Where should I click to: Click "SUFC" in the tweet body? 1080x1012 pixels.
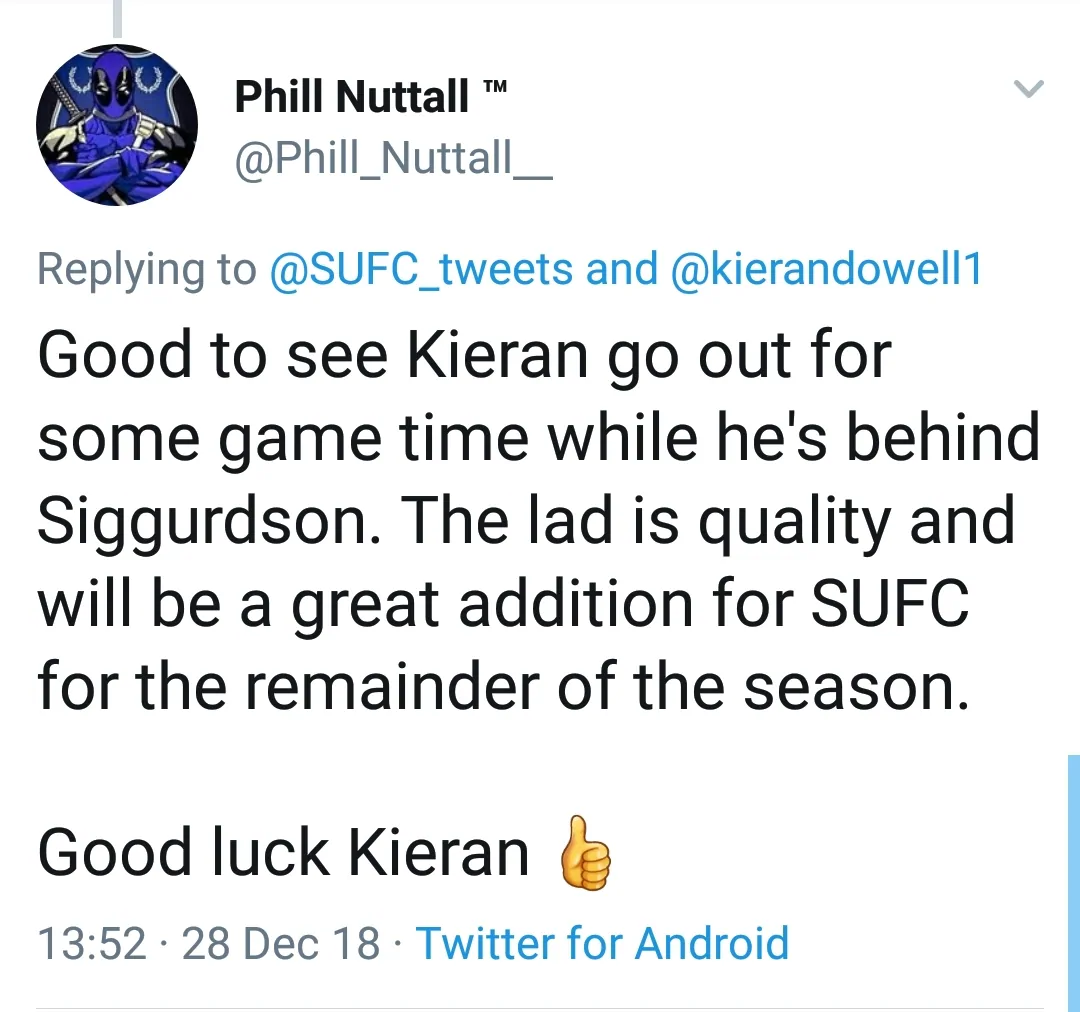point(889,603)
